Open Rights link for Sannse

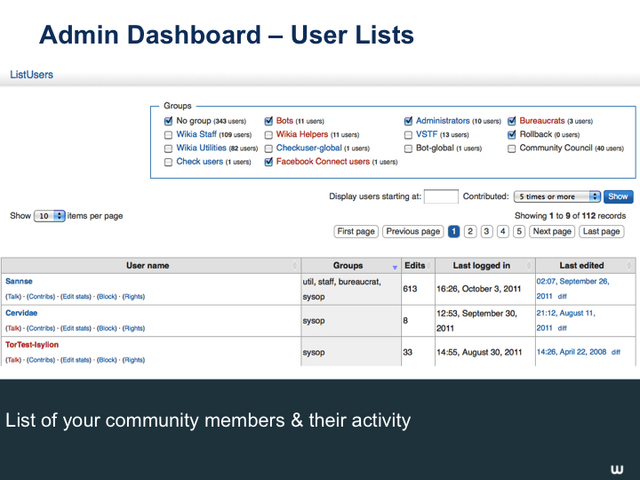(133, 297)
